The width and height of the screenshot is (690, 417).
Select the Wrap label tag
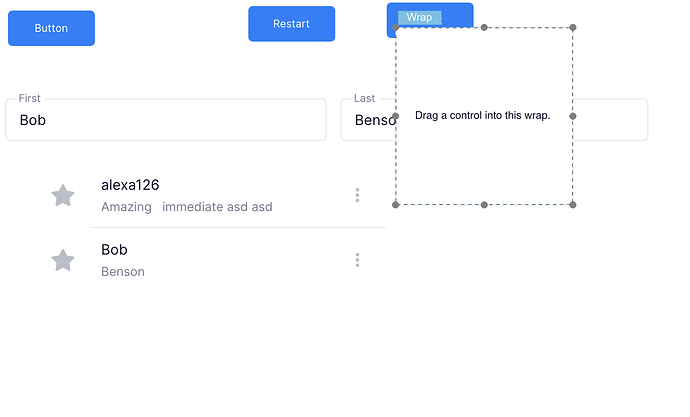point(419,17)
